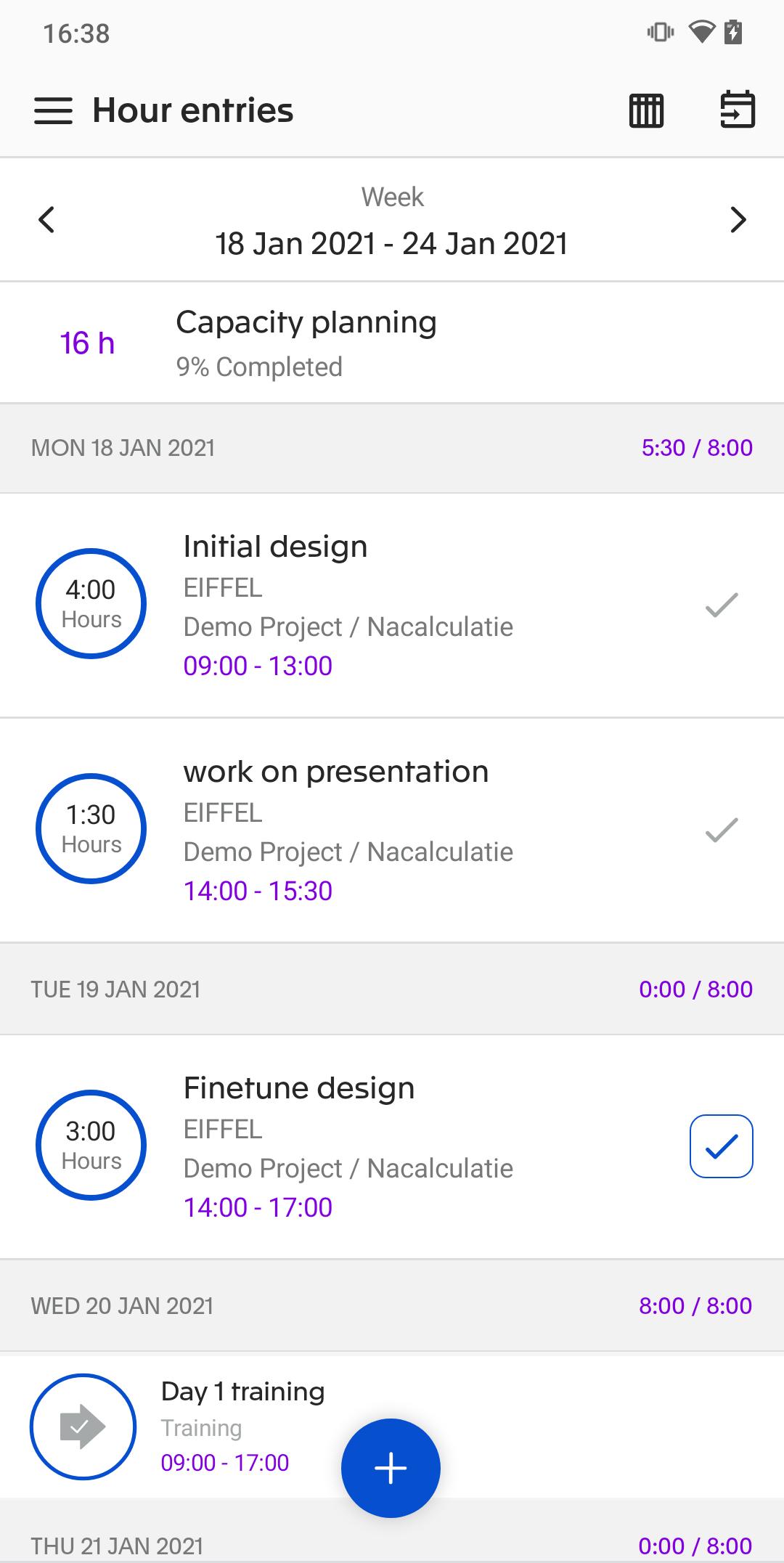Screen dimensions: 784x1563
Task: Tap the calendar go-to-date icon
Action: point(737,111)
